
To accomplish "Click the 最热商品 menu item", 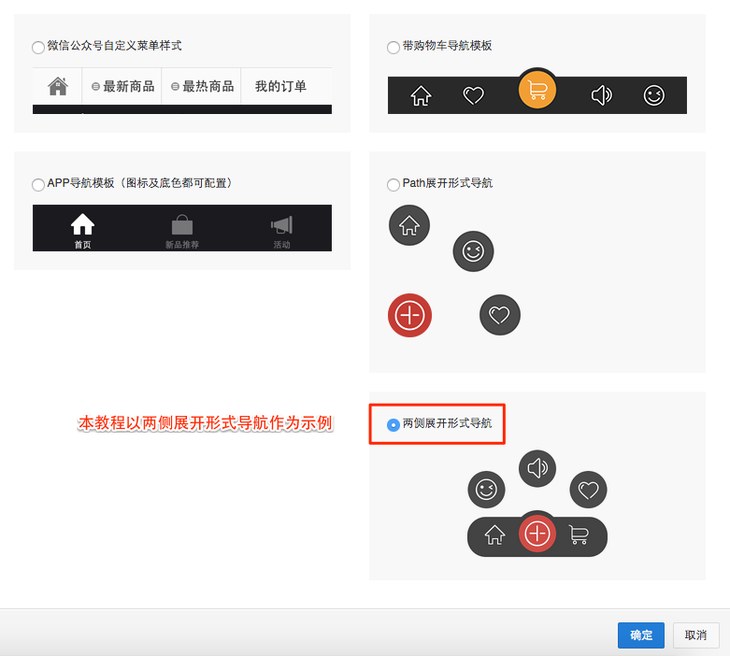I will 201,87.
